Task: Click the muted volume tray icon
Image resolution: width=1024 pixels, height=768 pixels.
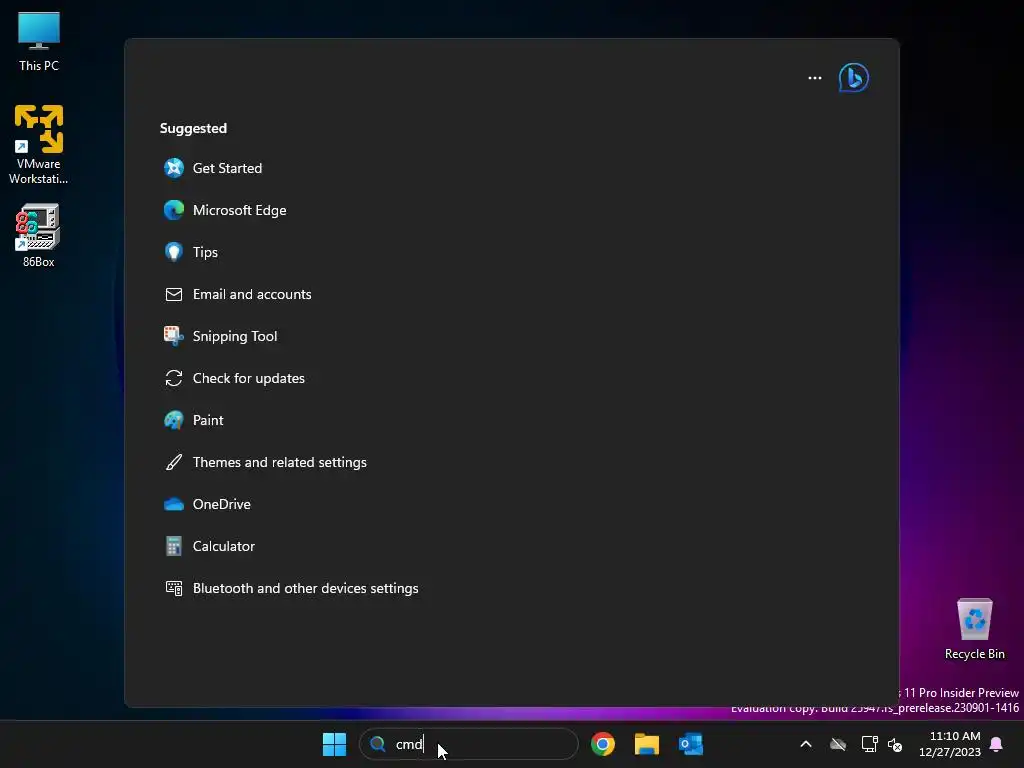Action: [x=895, y=744]
